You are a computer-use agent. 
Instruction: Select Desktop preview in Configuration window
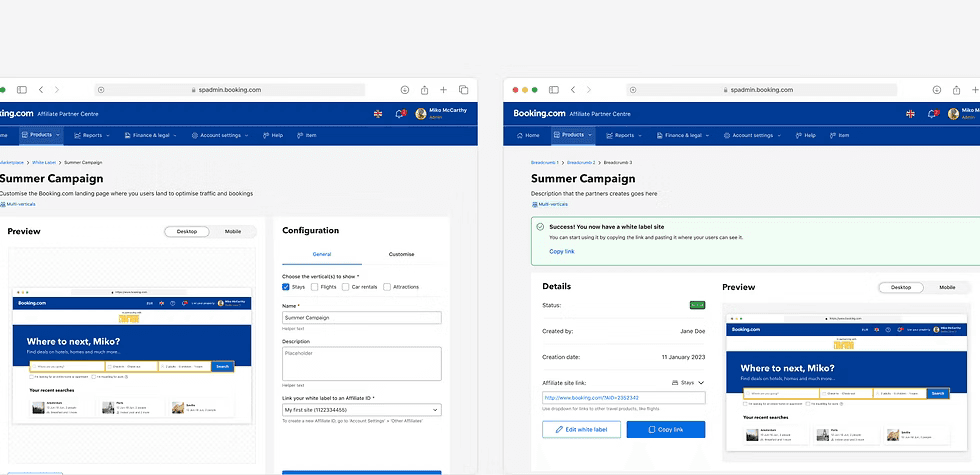pos(187,231)
